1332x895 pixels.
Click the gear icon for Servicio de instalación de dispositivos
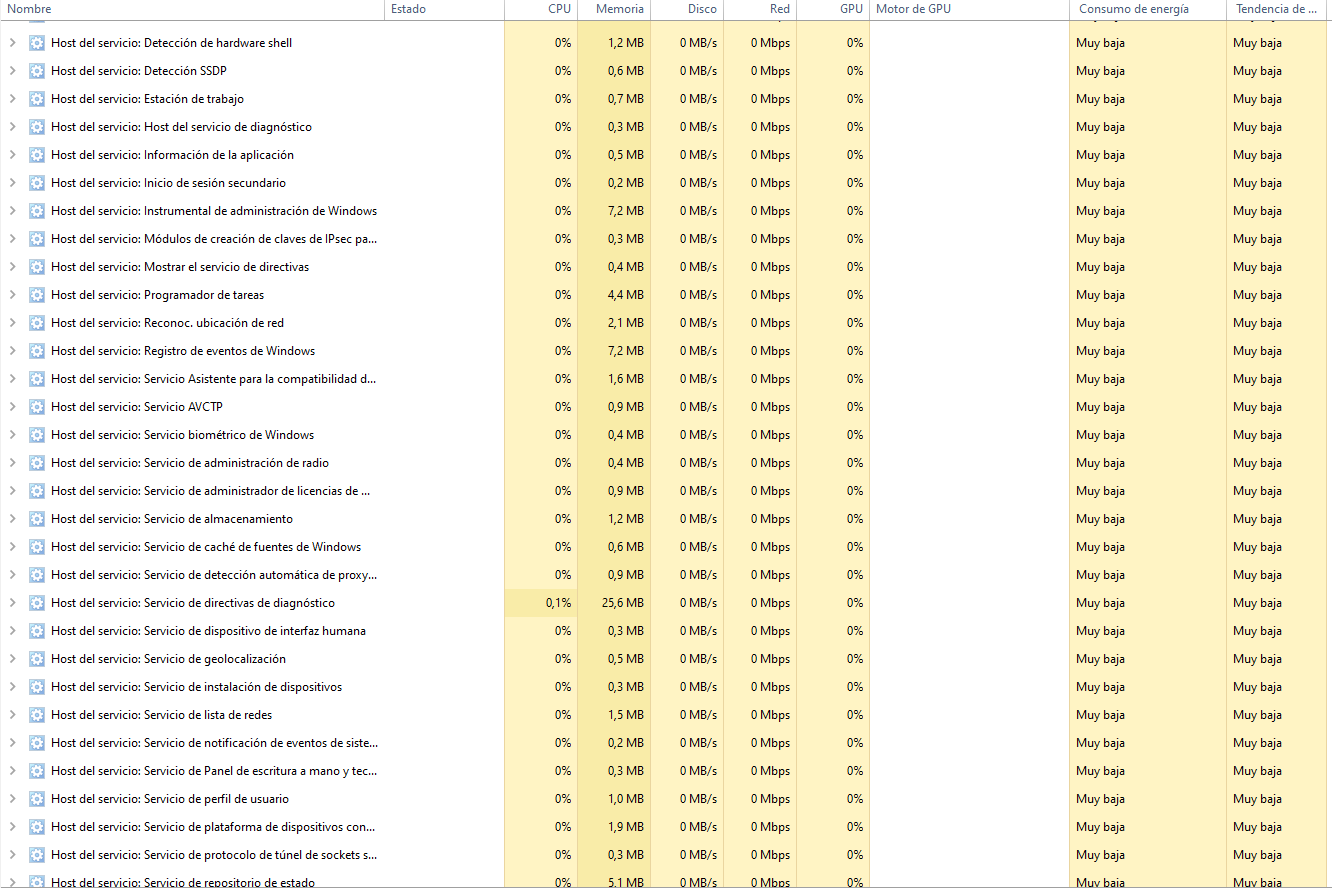[x=37, y=687]
